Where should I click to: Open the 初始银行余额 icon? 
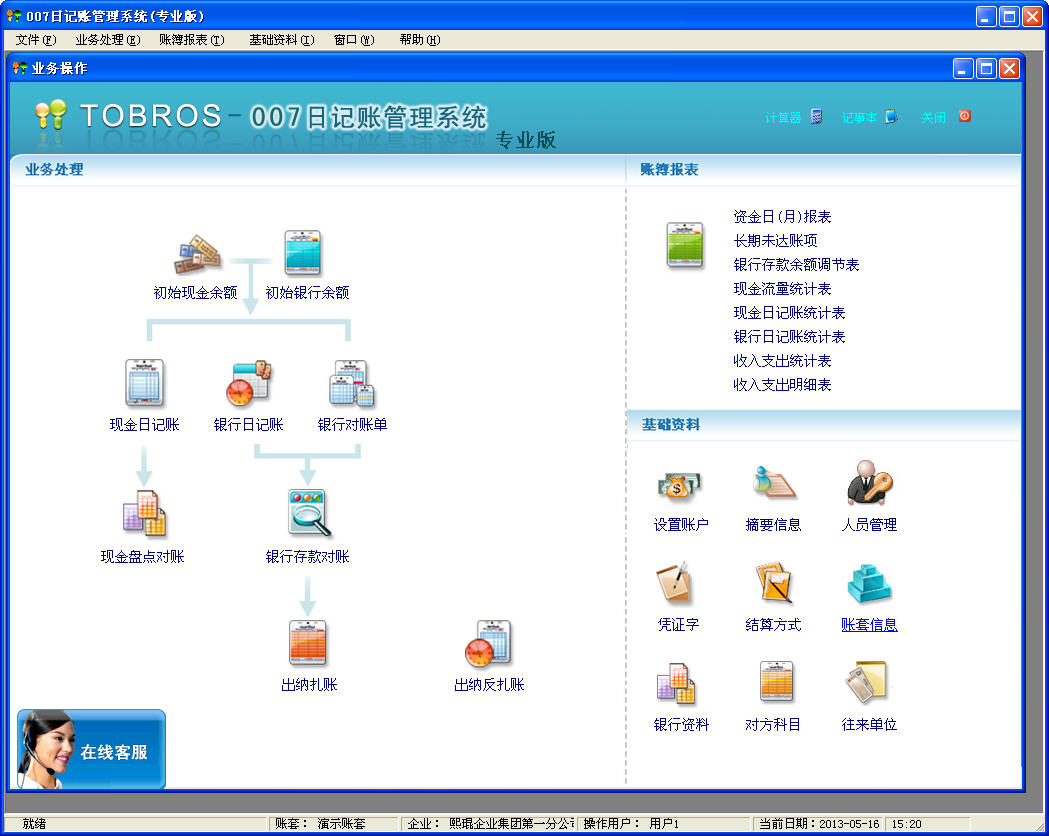click(x=303, y=253)
